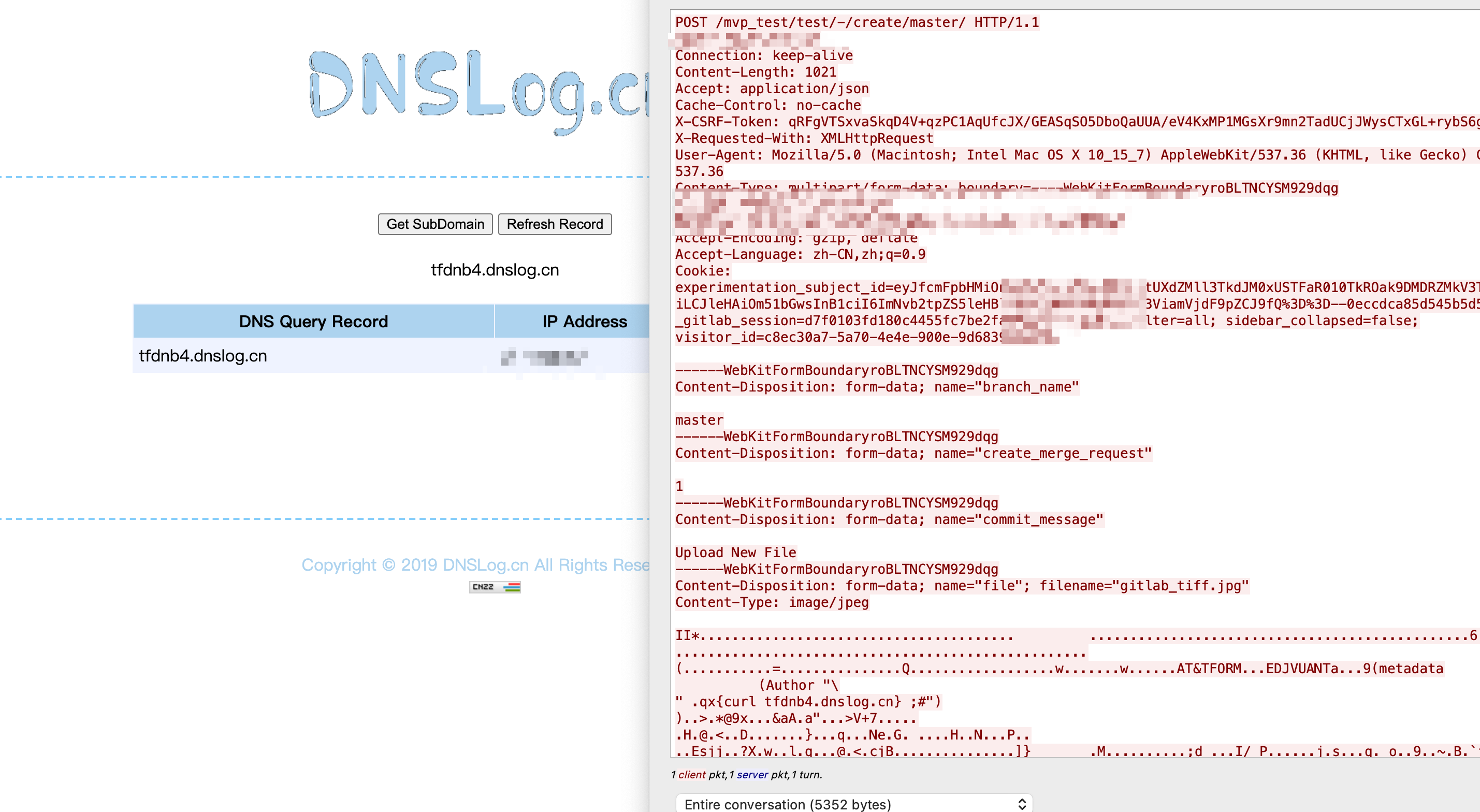Click the experimentation_subject_id cookie line
The width and height of the screenshot is (1480, 812).
coord(1077,287)
